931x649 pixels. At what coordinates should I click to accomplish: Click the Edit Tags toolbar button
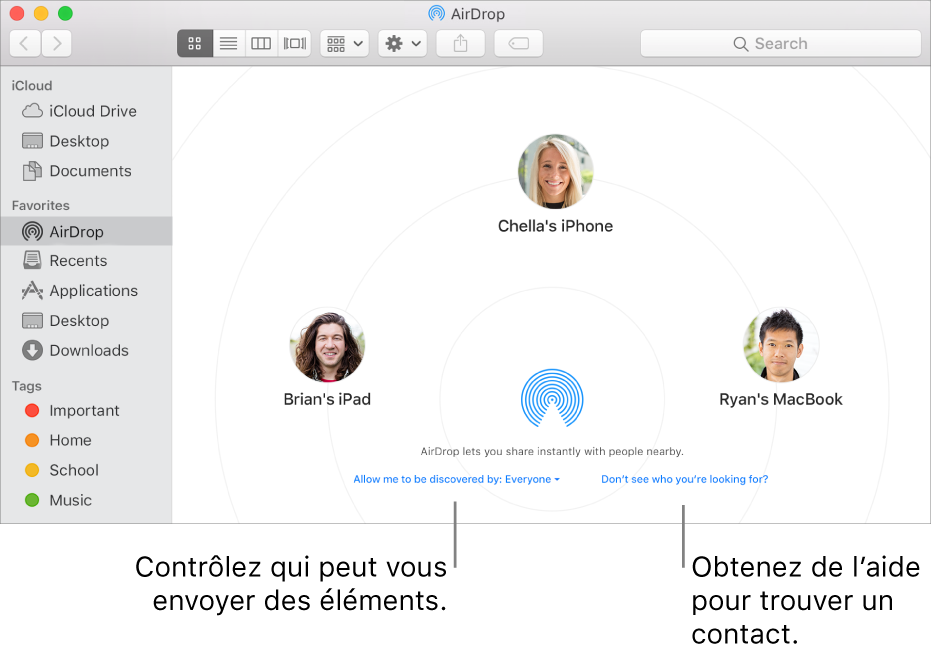point(518,43)
